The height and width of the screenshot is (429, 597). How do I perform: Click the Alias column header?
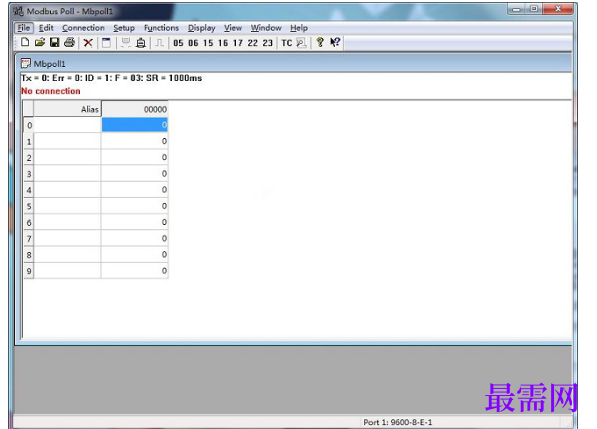coord(67,109)
